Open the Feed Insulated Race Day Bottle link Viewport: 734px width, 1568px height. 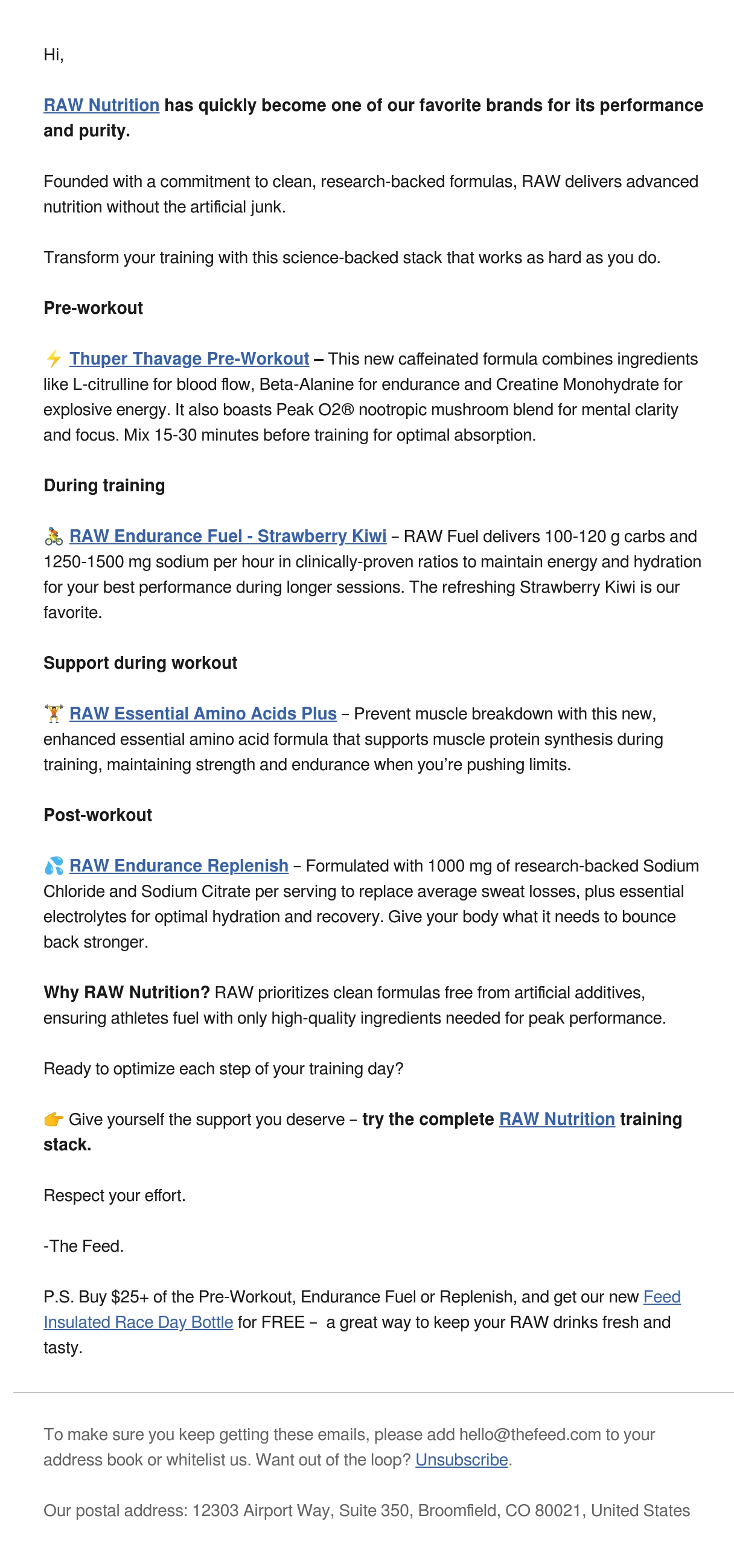click(138, 1322)
